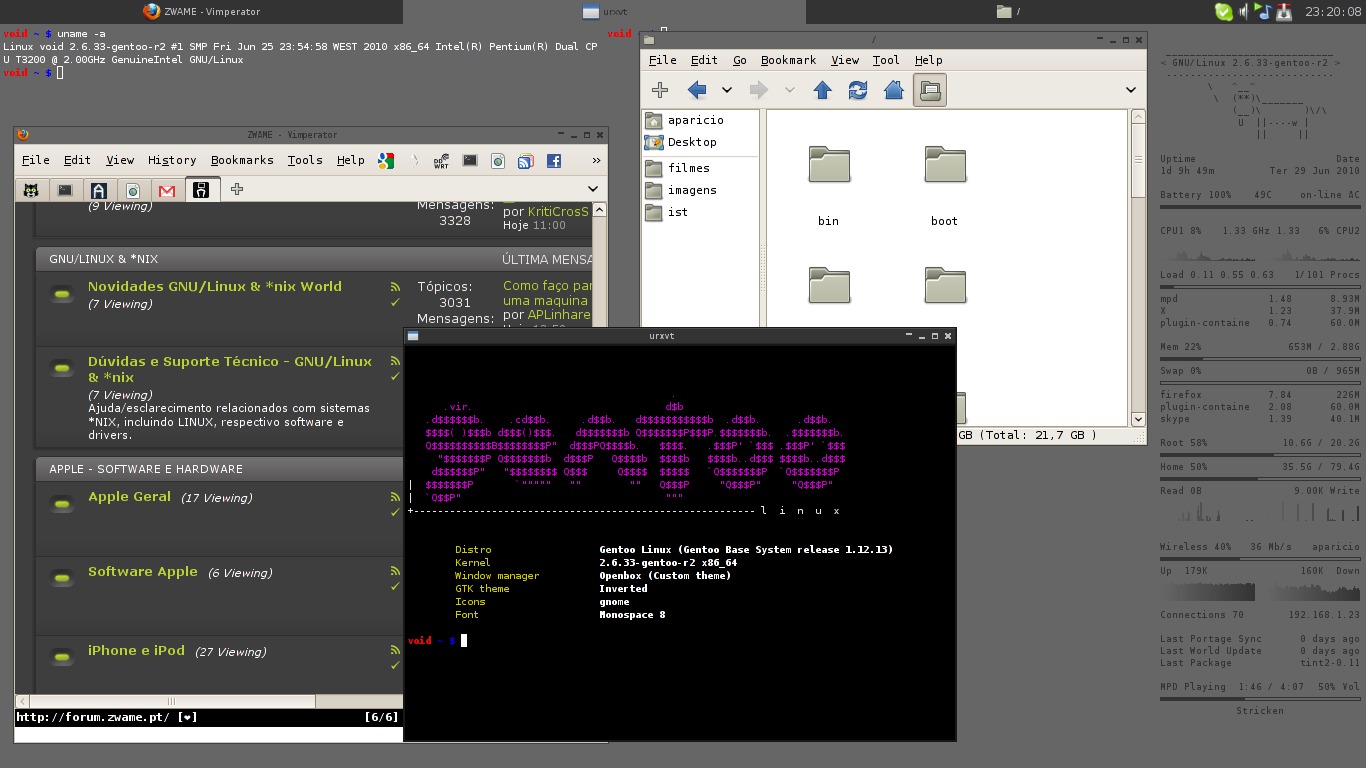
Task: Open Novidades GNU/Linux & *nix World forum
Action: click(214, 286)
